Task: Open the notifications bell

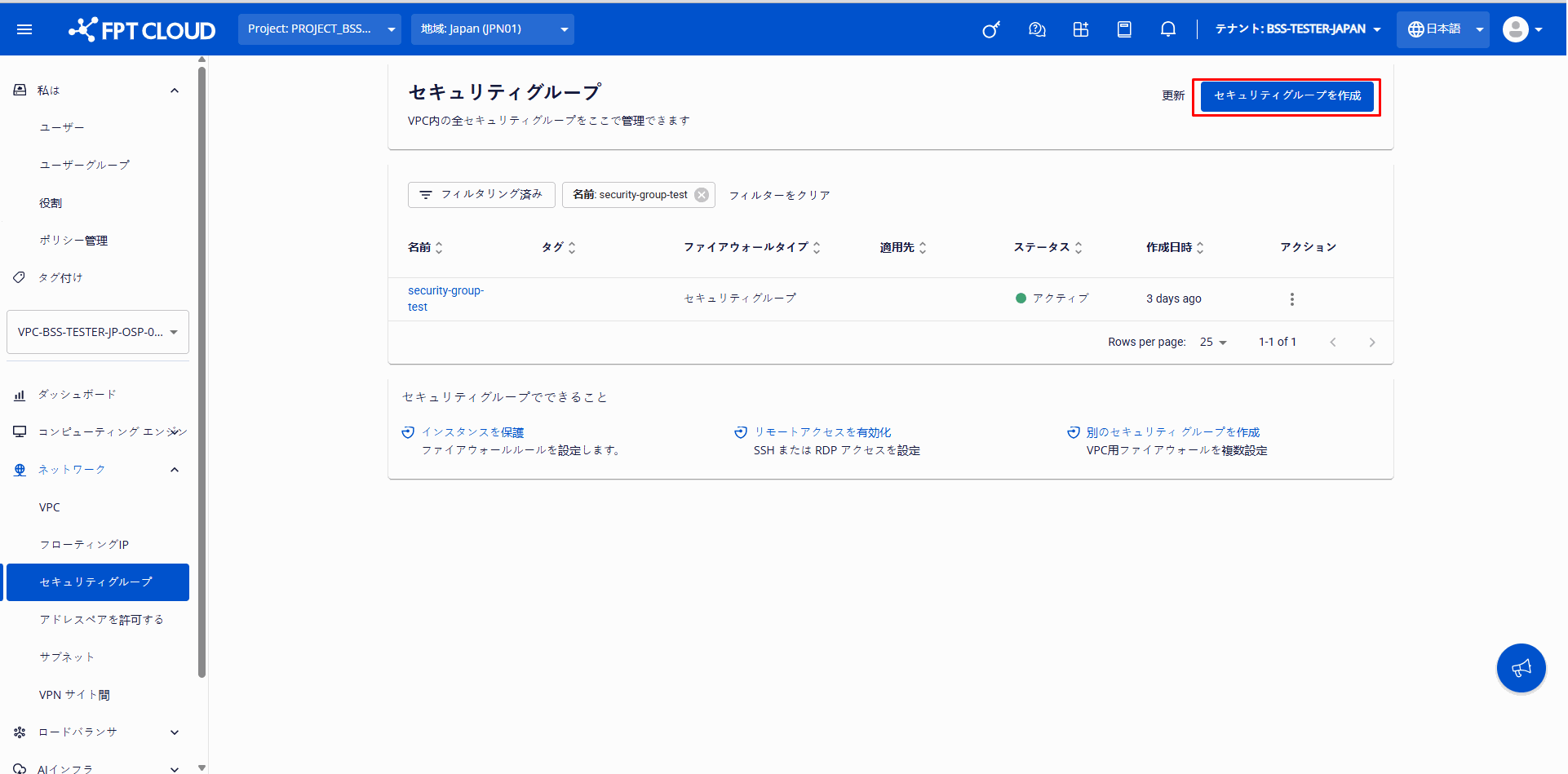Action: [1168, 29]
